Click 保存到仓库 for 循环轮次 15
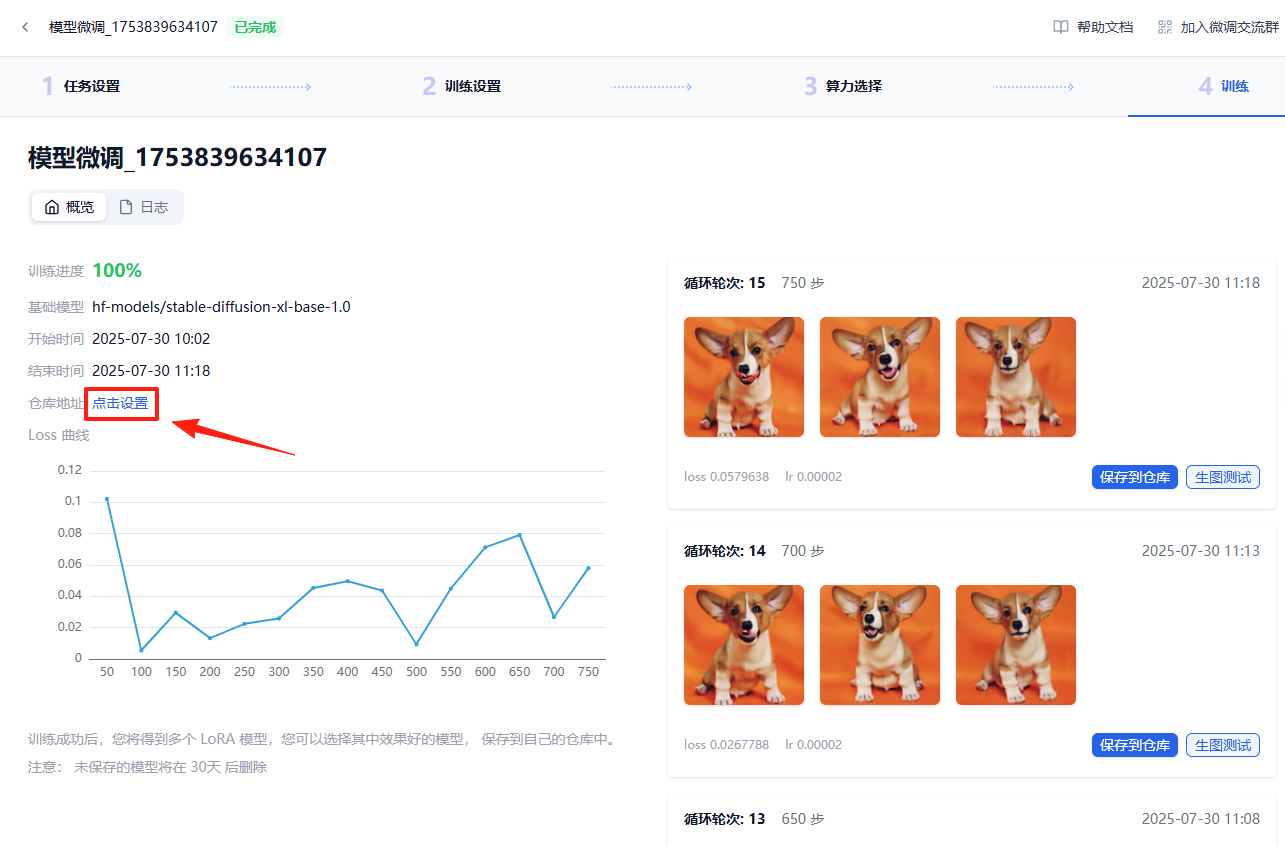The width and height of the screenshot is (1285, 846). [1135, 477]
